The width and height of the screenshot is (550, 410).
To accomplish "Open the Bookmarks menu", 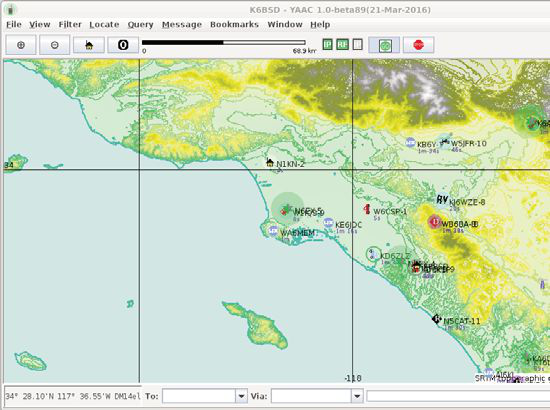I will click(234, 25).
